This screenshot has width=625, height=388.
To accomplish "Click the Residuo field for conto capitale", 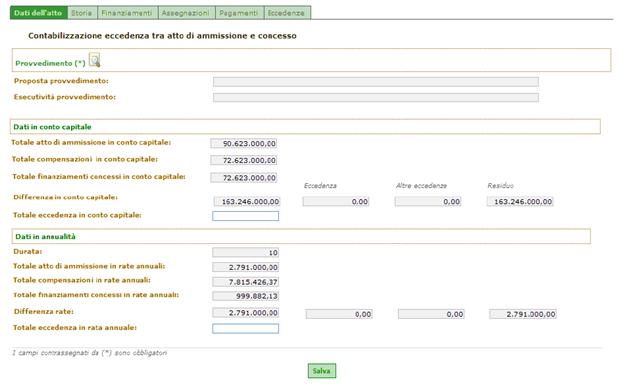I will coord(520,201).
